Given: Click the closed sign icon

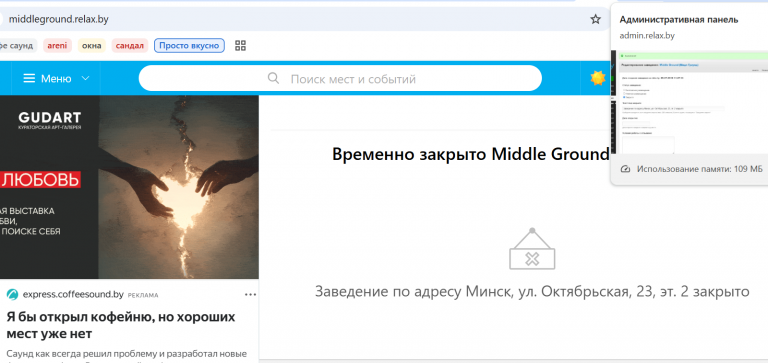Looking at the screenshot, I should [x=532, y=249].
